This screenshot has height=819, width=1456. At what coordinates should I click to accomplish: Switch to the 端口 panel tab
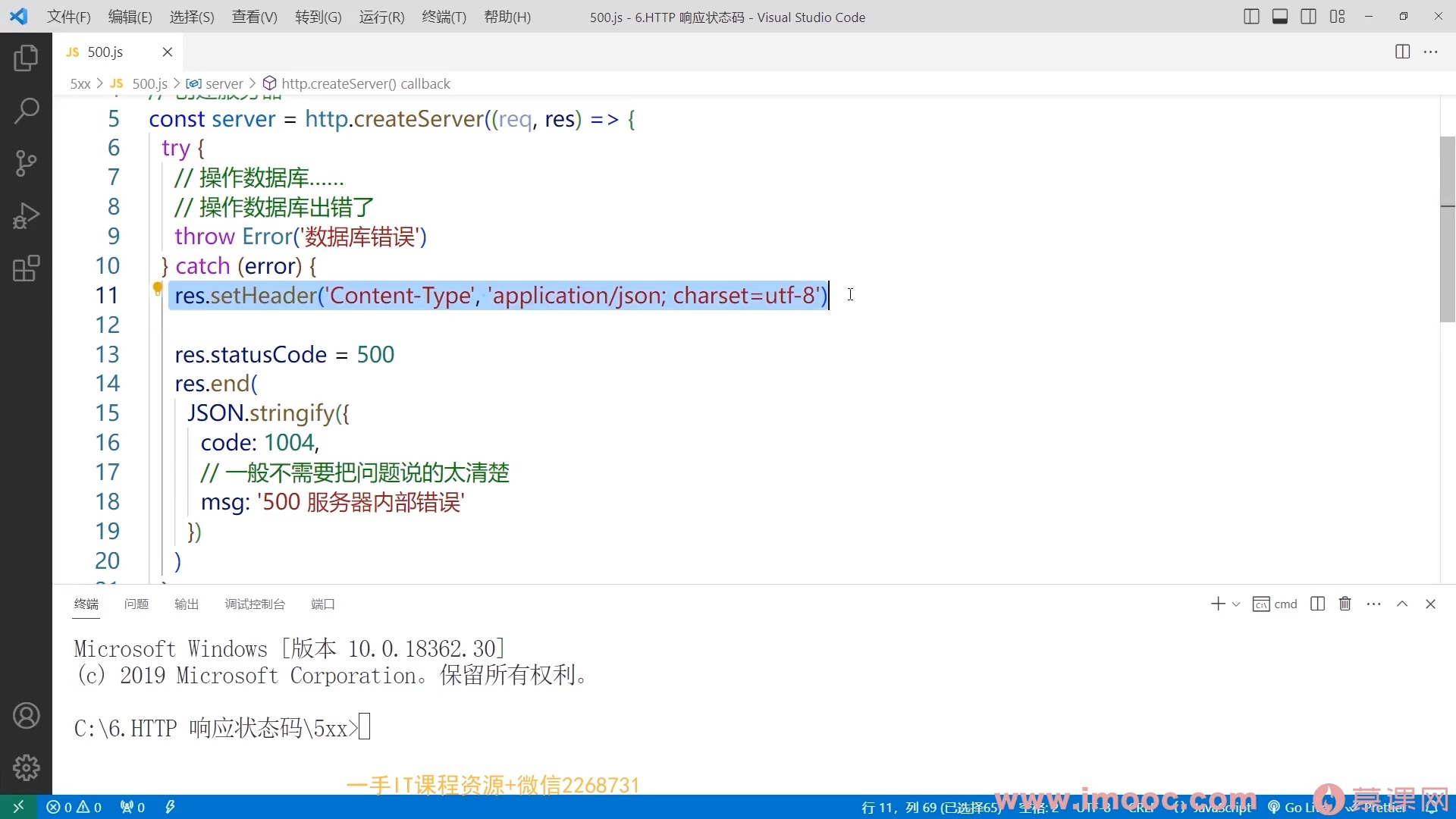(323, 604)
